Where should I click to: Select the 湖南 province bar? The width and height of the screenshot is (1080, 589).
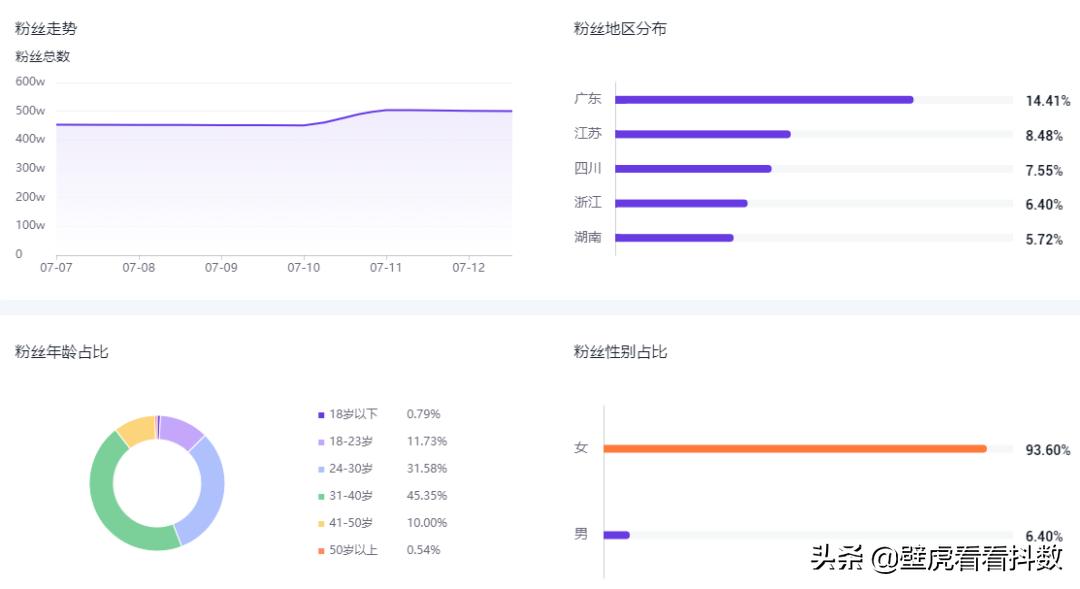675,237
